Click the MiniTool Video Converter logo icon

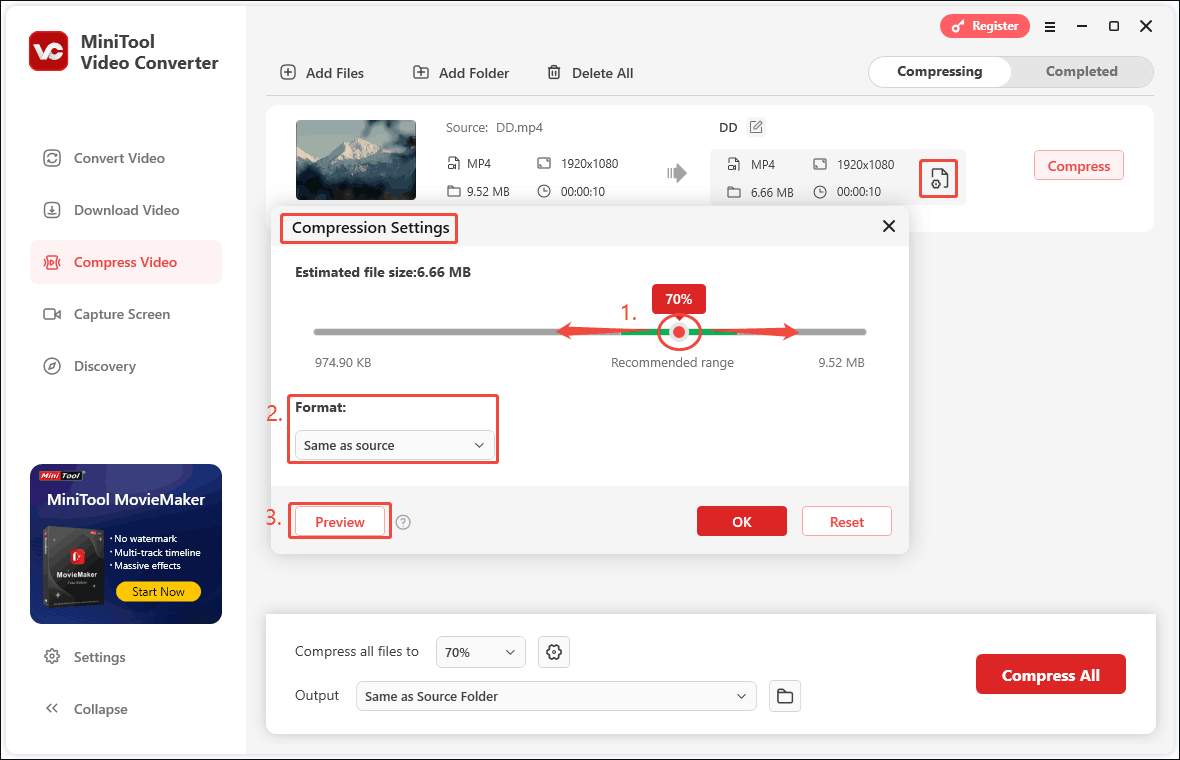(49, 51)
